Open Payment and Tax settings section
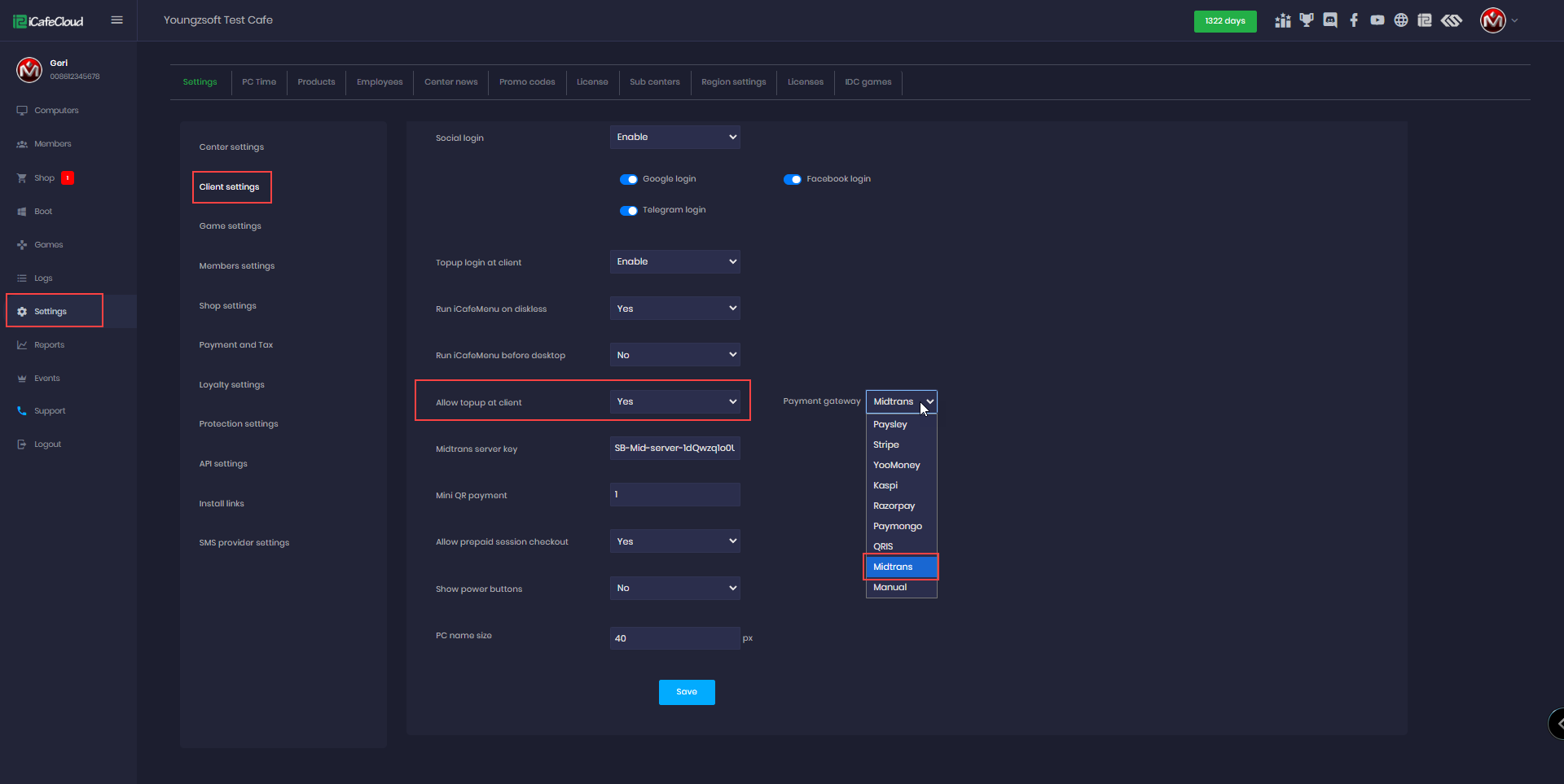This screenshot has height=784, width=1564. tap(235, 345)
